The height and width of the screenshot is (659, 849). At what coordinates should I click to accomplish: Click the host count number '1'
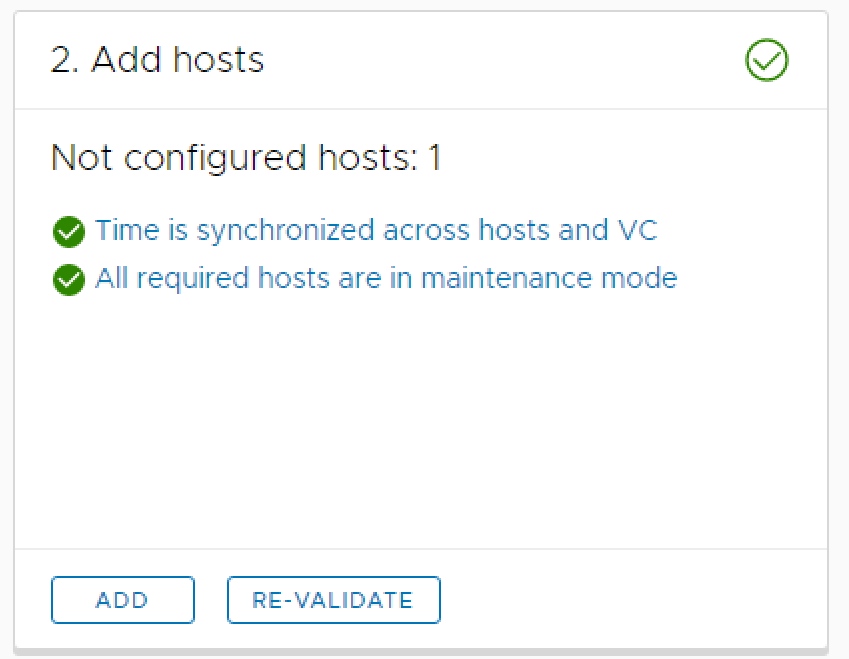[434, 158]
